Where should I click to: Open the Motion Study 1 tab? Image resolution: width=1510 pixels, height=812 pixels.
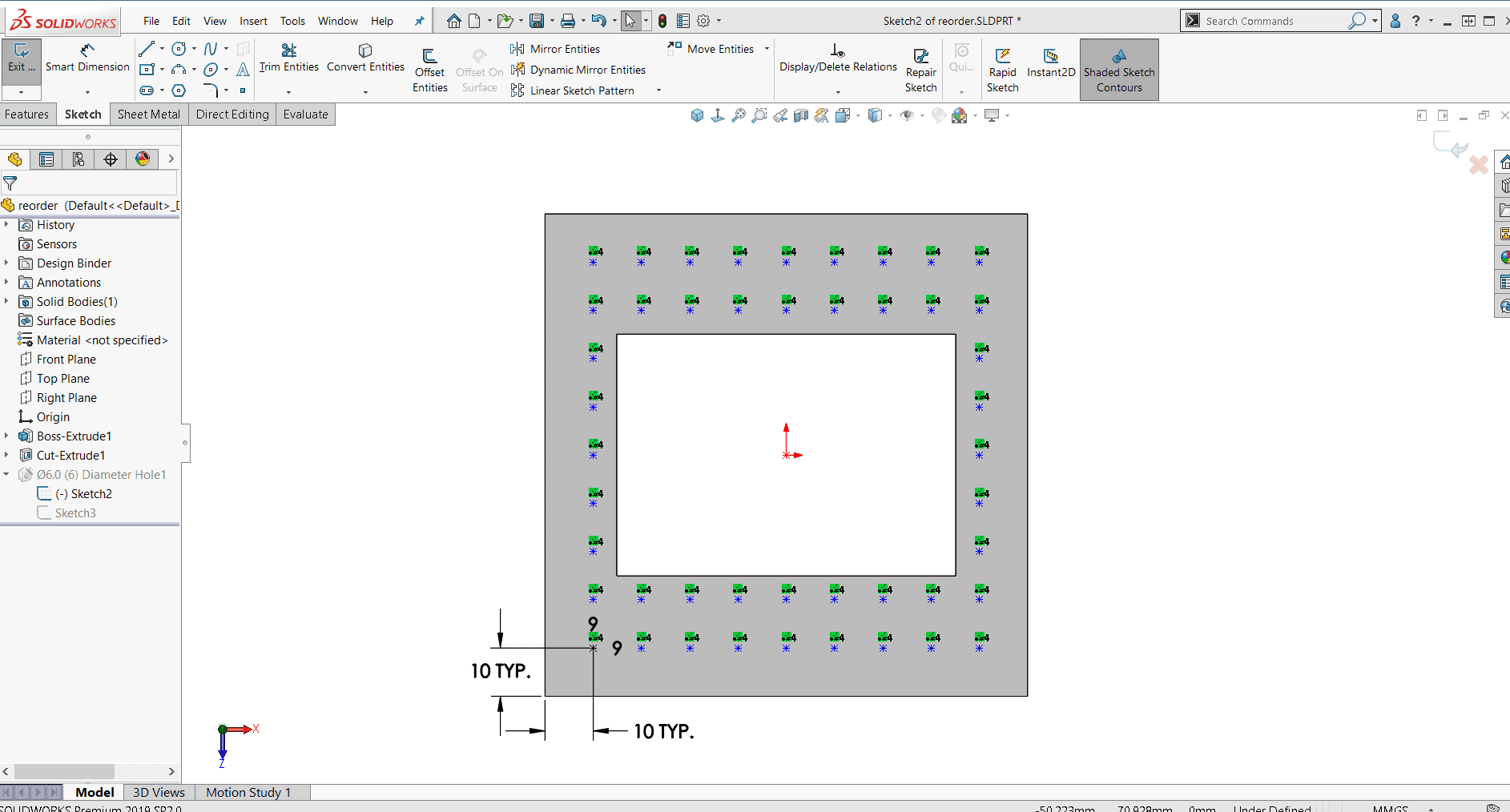(248, 792)
